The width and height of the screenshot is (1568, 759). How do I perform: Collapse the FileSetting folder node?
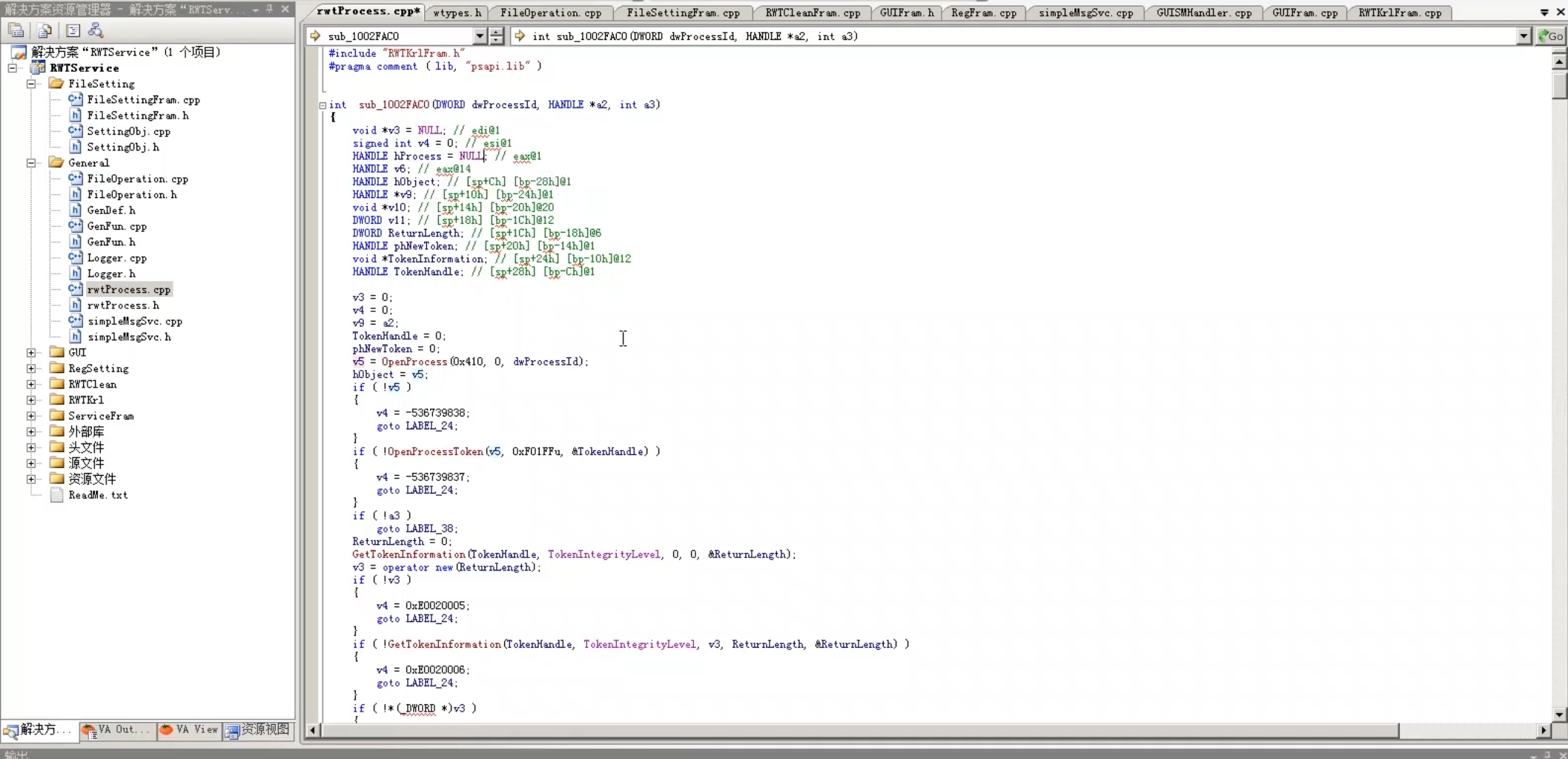pos(31,84)
